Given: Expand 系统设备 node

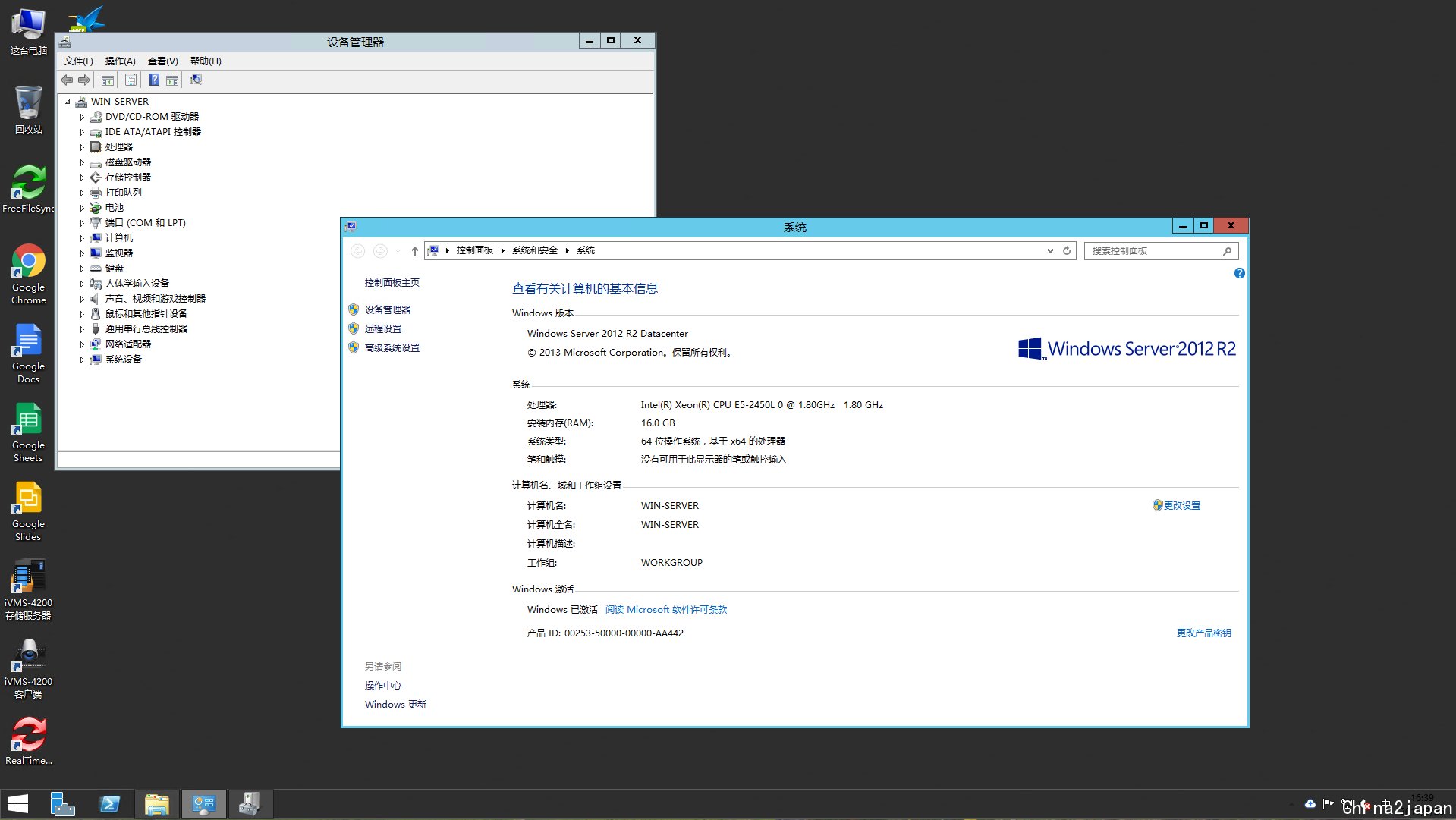Looking at the screenshot, I should [x=82, y=360].
